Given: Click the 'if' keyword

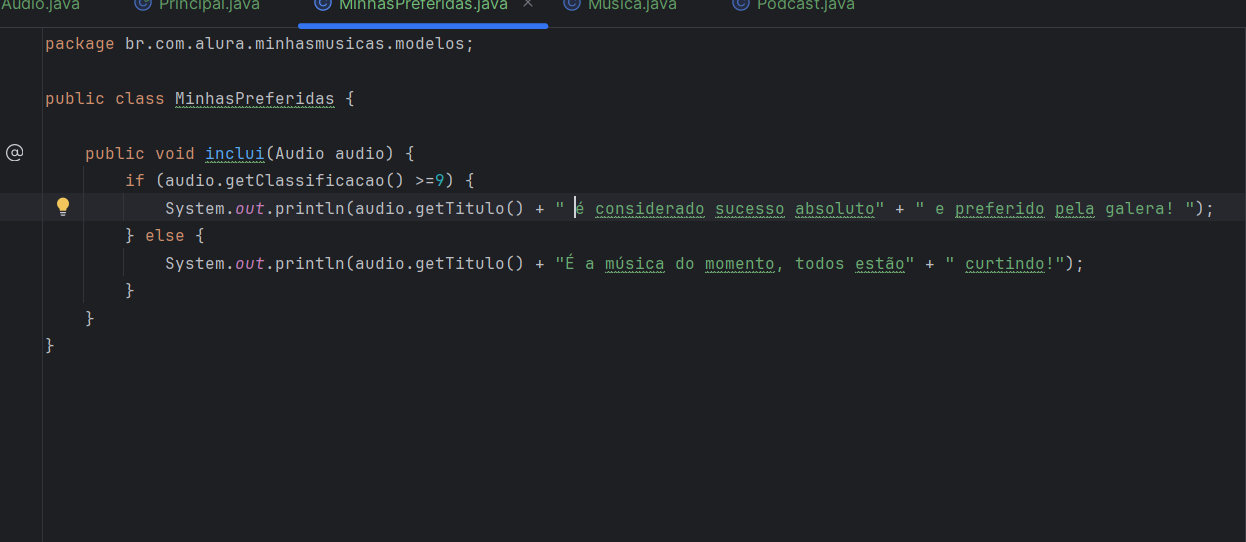Looking at the screenshot, I should pyautogui.click(x=135, y=181).
